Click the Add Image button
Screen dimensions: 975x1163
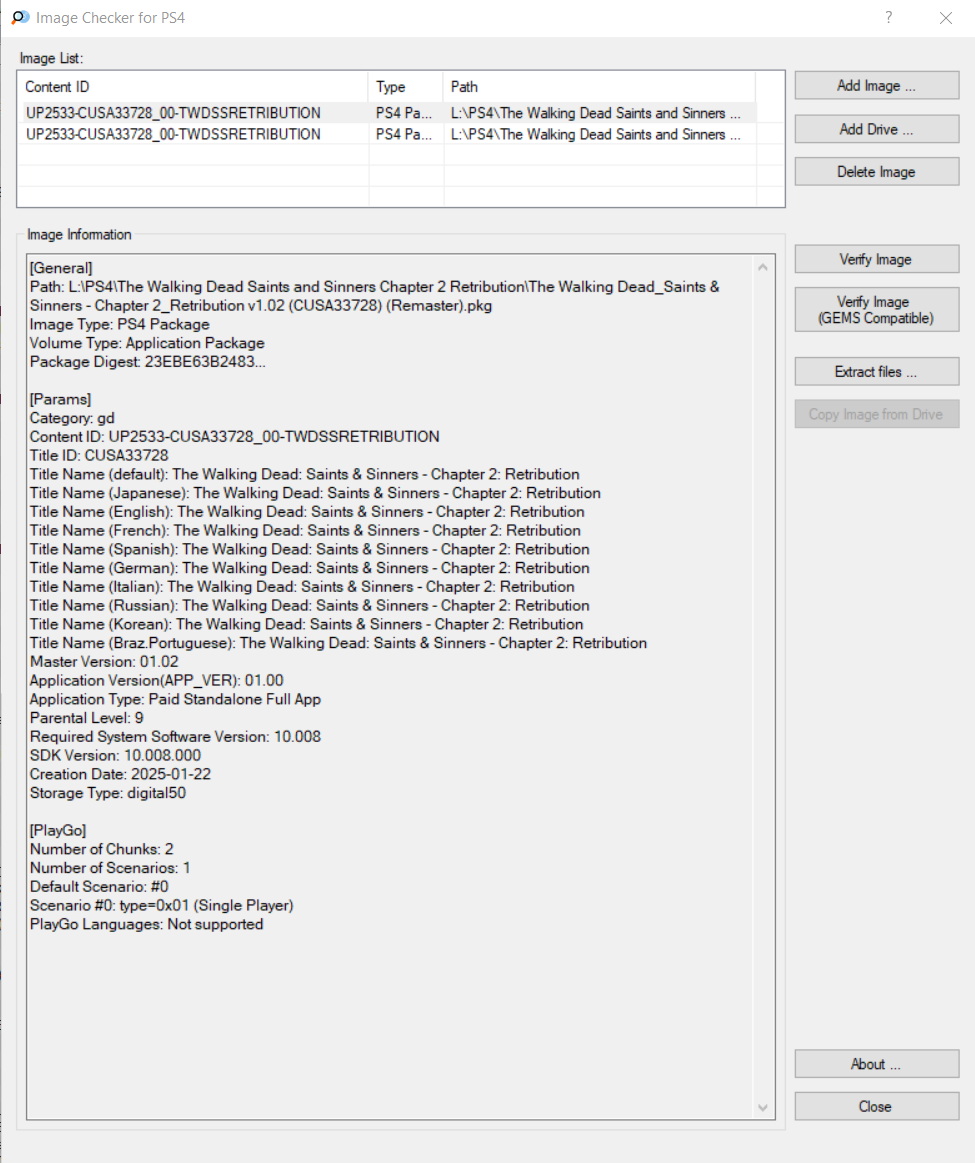(876, 85)
